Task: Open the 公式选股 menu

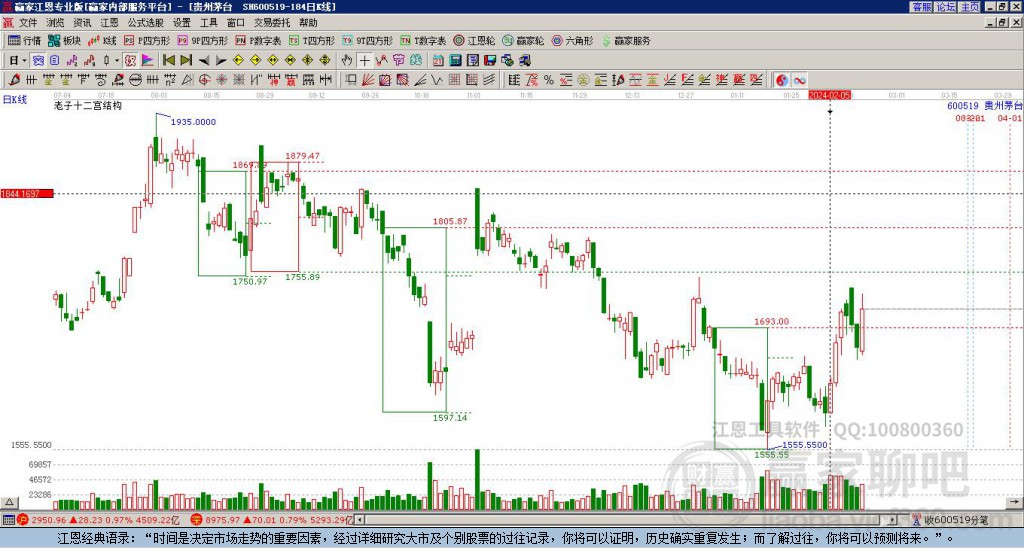Action: [146, 23]
